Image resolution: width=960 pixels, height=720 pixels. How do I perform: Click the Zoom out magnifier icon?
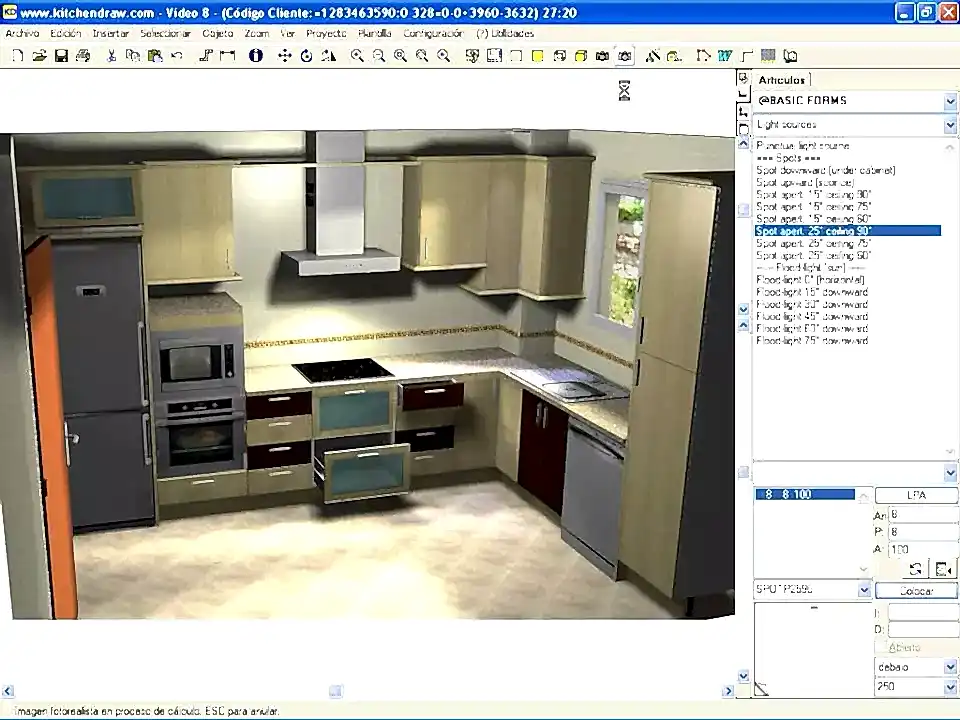[x=379, y=56]
